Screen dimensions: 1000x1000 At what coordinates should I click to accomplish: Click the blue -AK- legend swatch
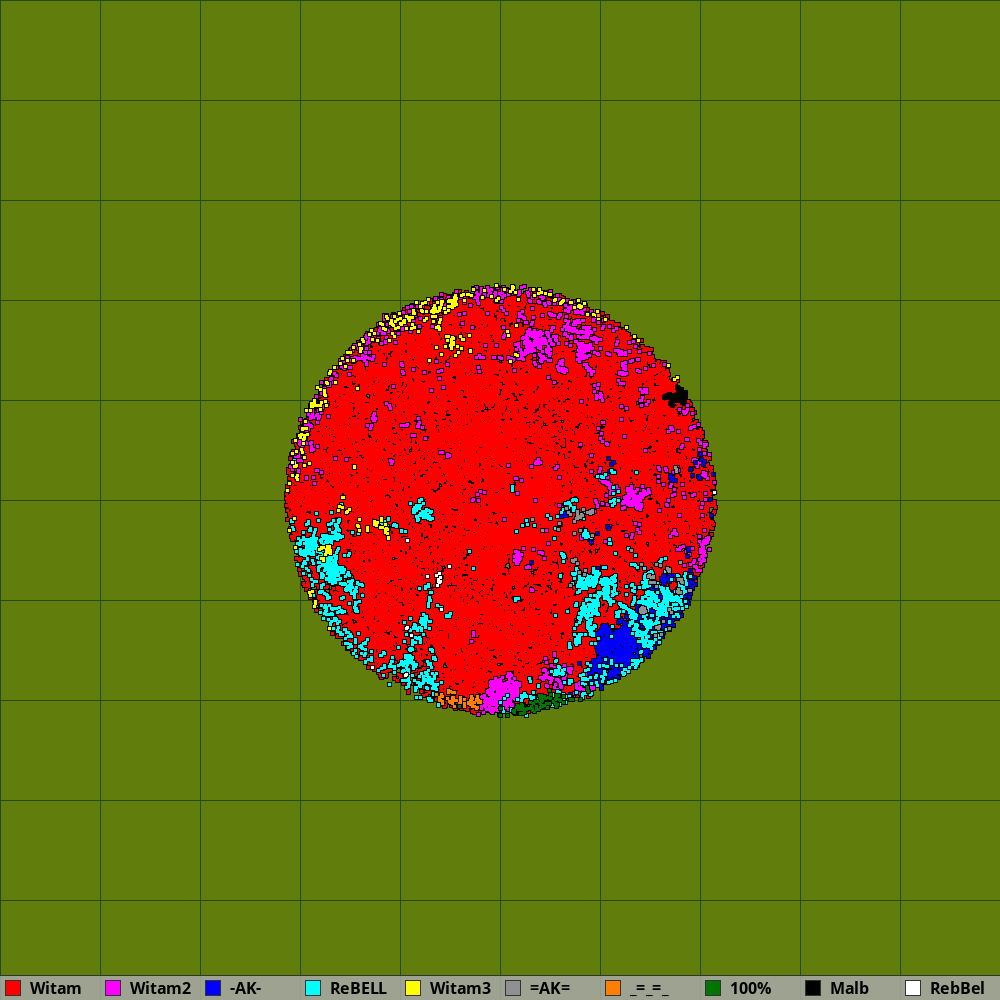[x=213, y=988]
